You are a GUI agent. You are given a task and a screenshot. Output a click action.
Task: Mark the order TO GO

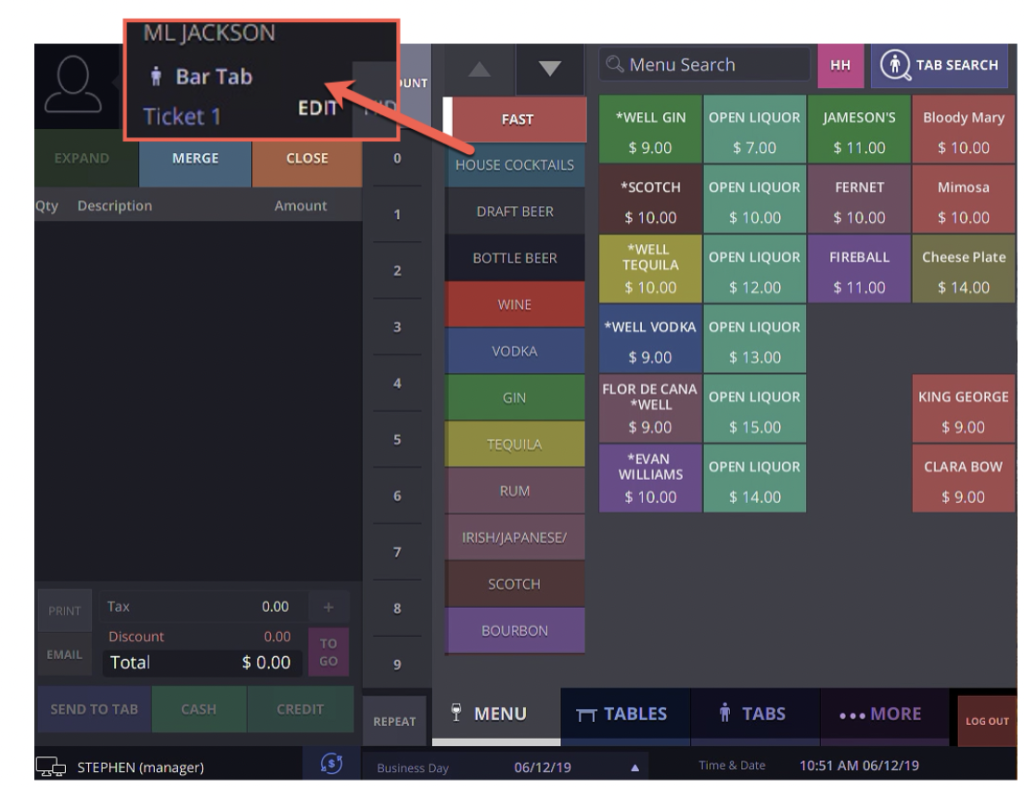point(328,650)
